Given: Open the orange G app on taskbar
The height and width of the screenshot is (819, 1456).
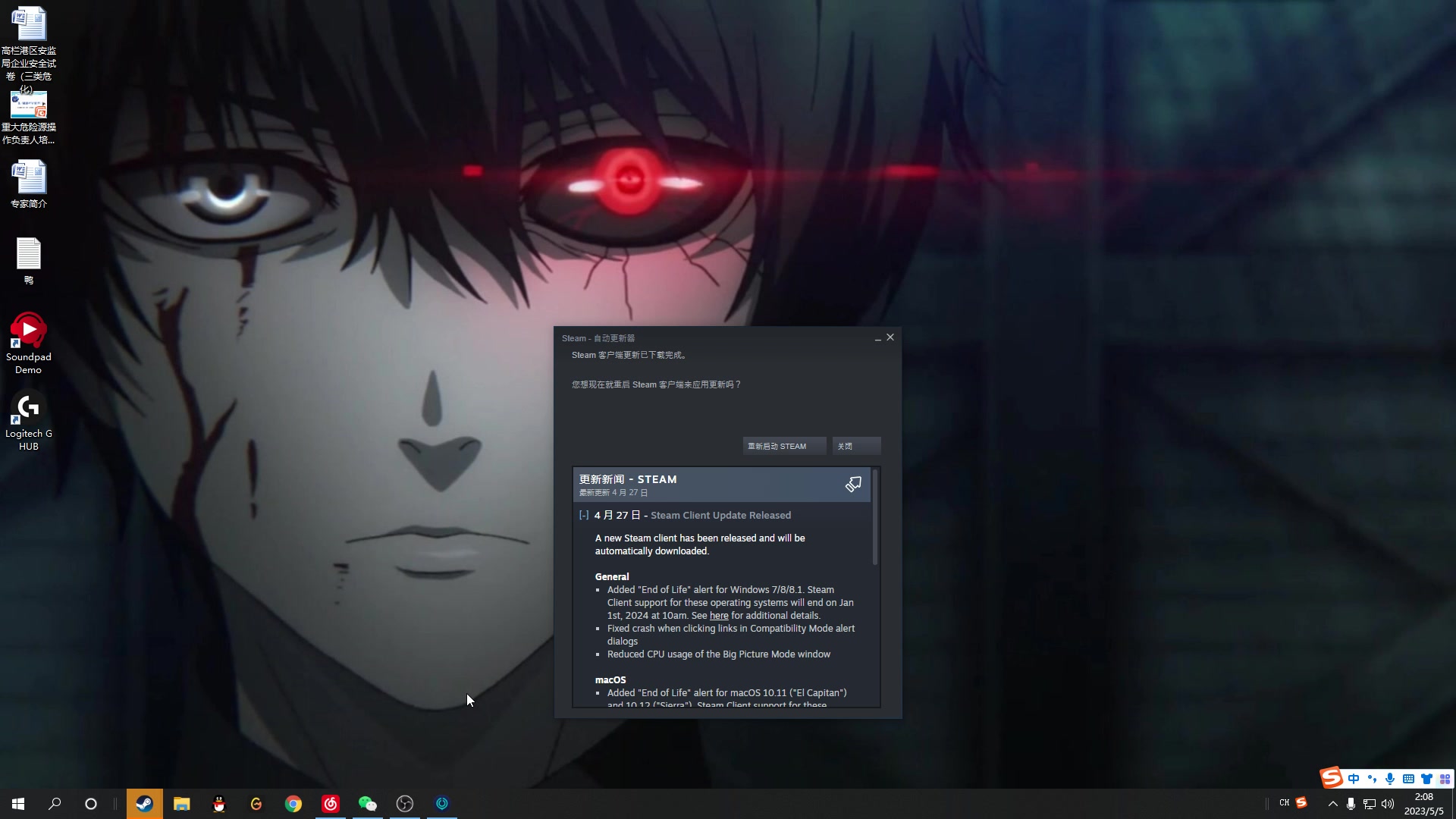Looking at the screenshot, I should pos(256,804).
